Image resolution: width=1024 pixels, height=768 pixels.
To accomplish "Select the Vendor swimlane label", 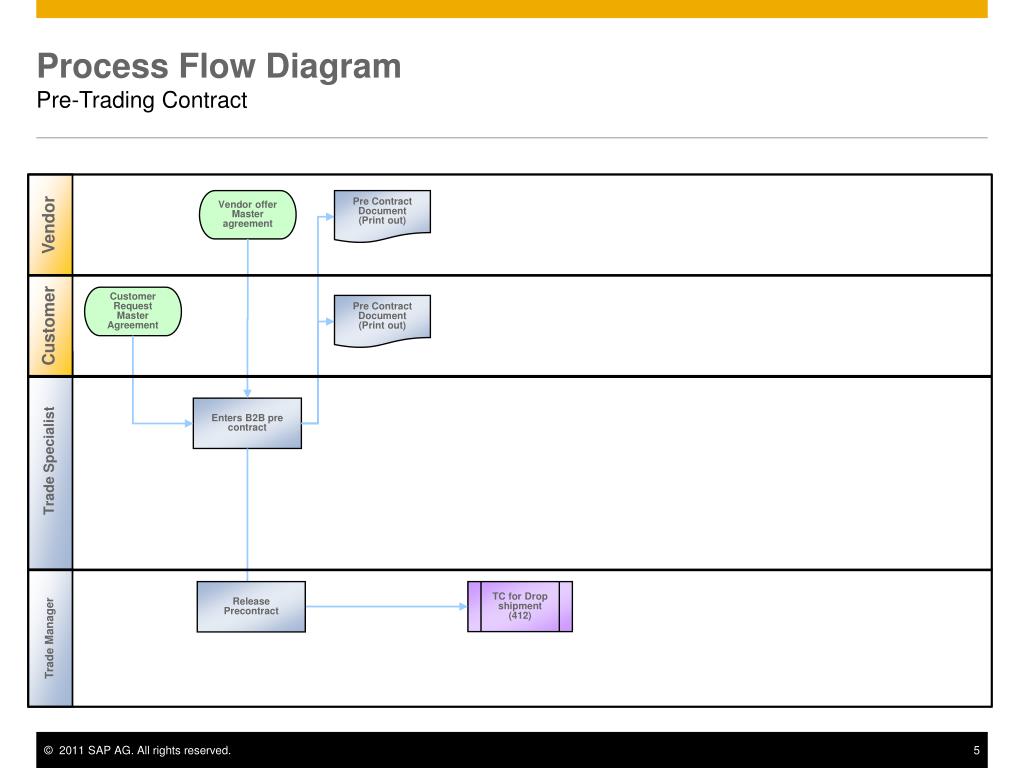I will coord(50,225).
